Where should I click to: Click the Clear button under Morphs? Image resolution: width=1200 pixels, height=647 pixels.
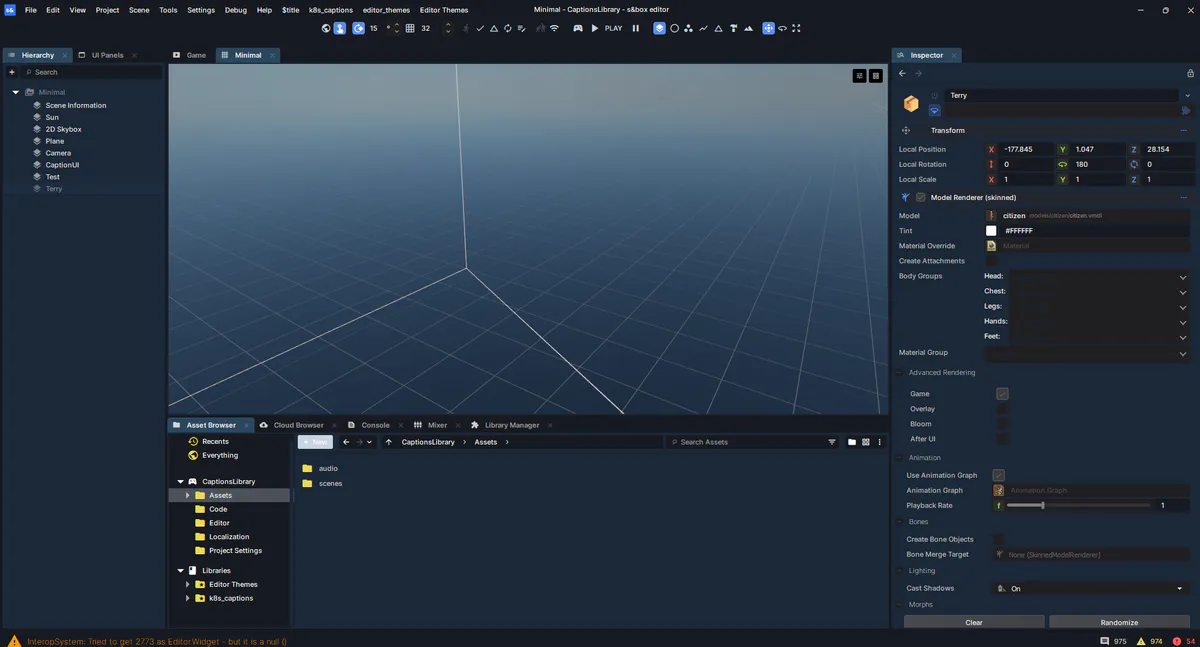coord(974,622)
